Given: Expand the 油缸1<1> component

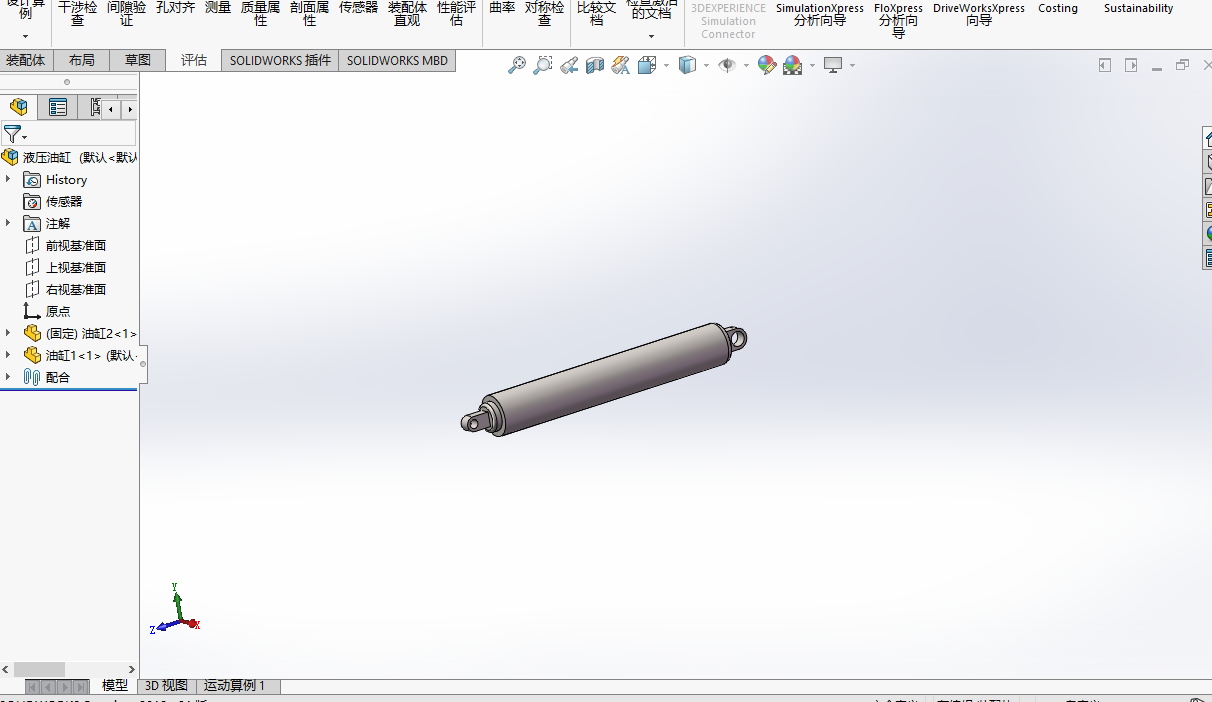Looking at the screenshot, I should tap(8, 355).
